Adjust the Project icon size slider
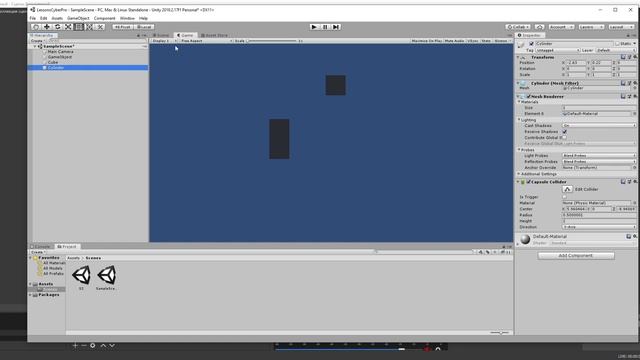The image size is (640, 360). click(500, 333)
